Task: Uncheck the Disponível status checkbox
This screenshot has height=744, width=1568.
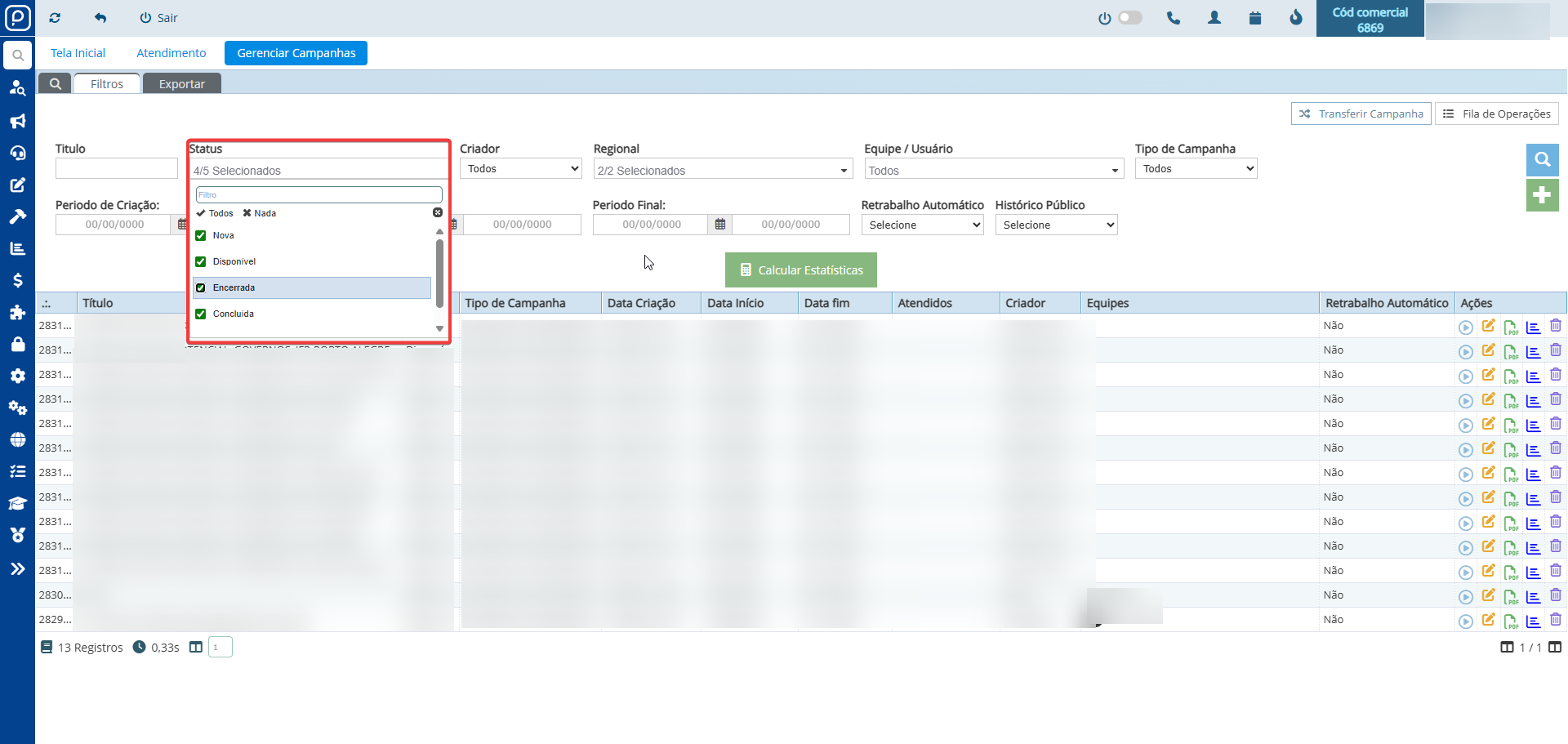Action: [201, 262]
